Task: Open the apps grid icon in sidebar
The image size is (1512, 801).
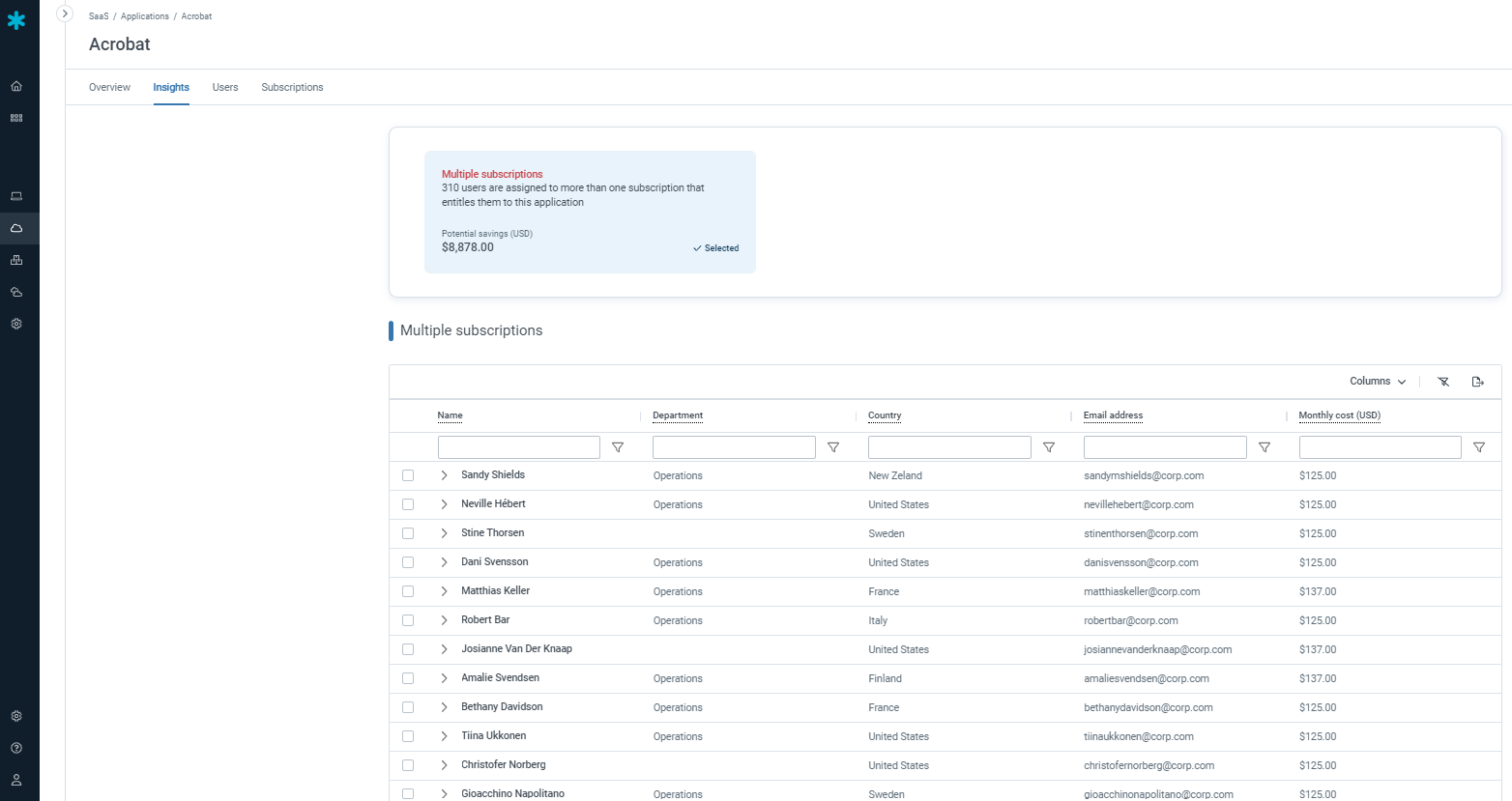Action: click(16, 118)
